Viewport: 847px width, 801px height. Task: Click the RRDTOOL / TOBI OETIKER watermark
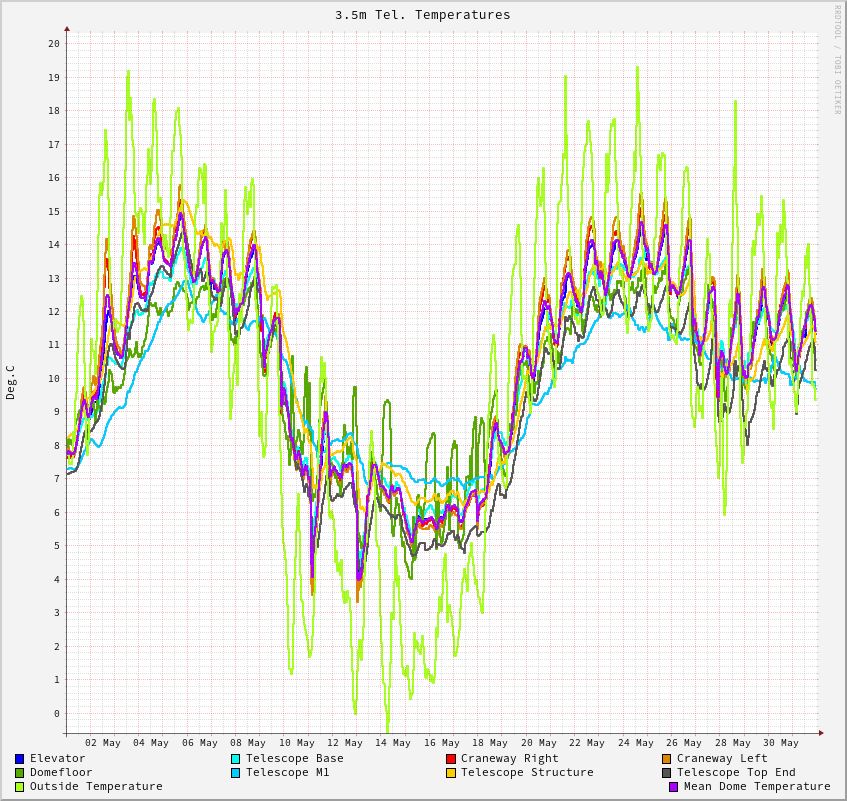pos(838,60)
